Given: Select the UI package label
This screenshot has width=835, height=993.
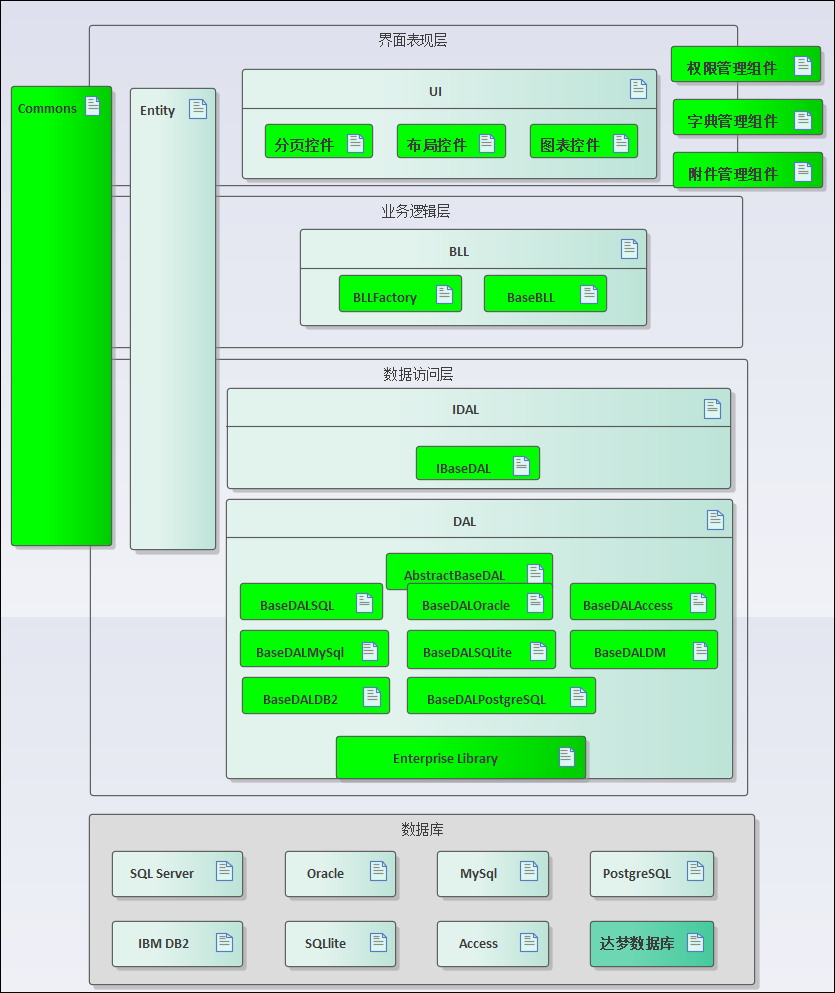Looking at the screenshot, I should (x=436, y=92).
